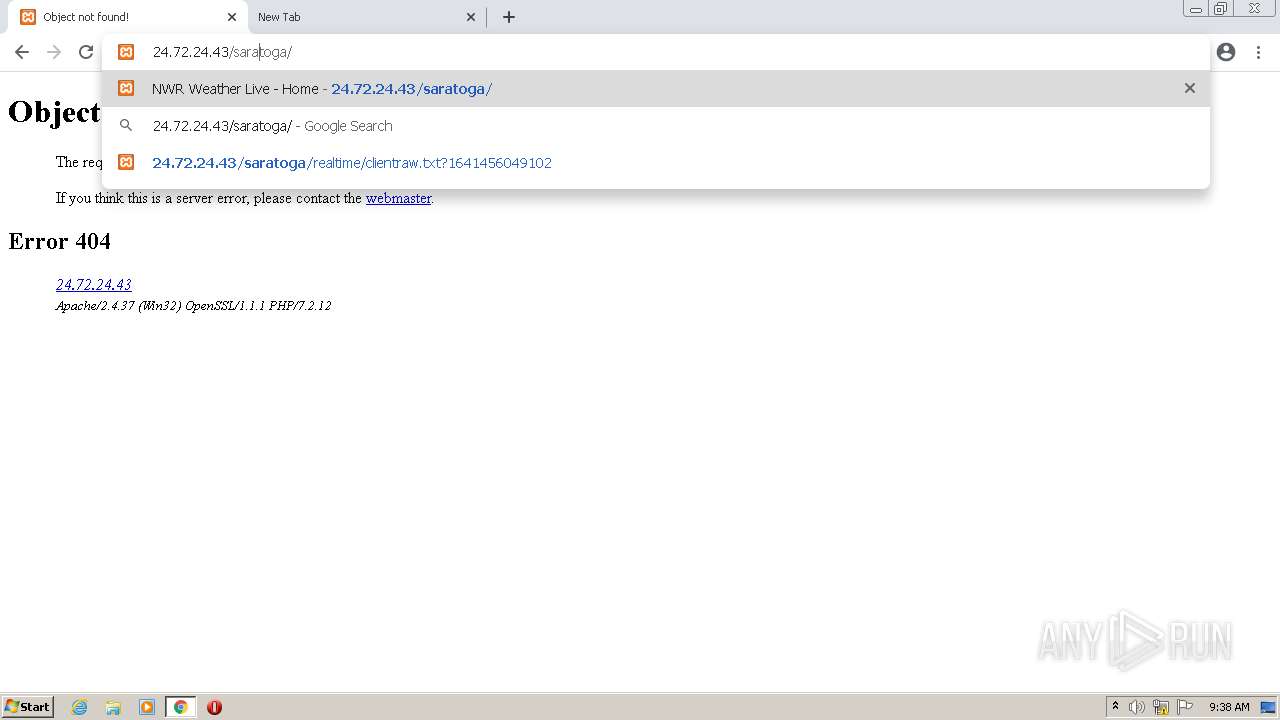Image resolution: width=1280 pixels, height=720 pixels.
Task: Remove NWR Weather Live suggestion with X
Action: pos(1190,88)
